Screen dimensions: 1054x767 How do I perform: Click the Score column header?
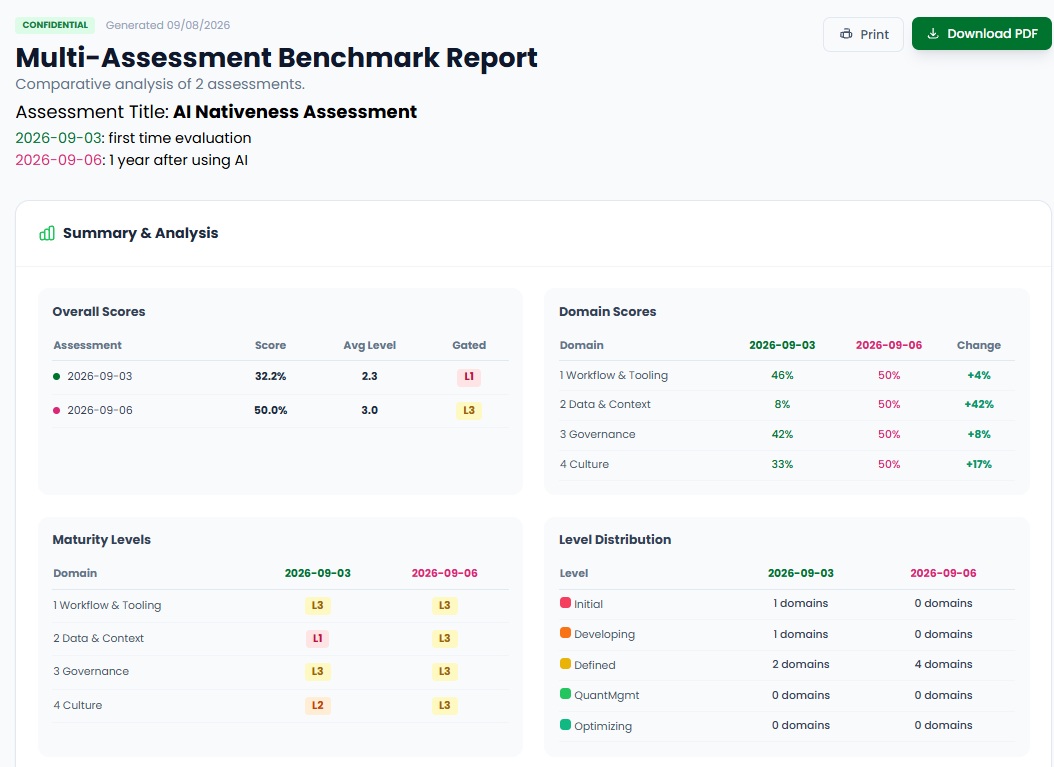click(x=270, y=345)
